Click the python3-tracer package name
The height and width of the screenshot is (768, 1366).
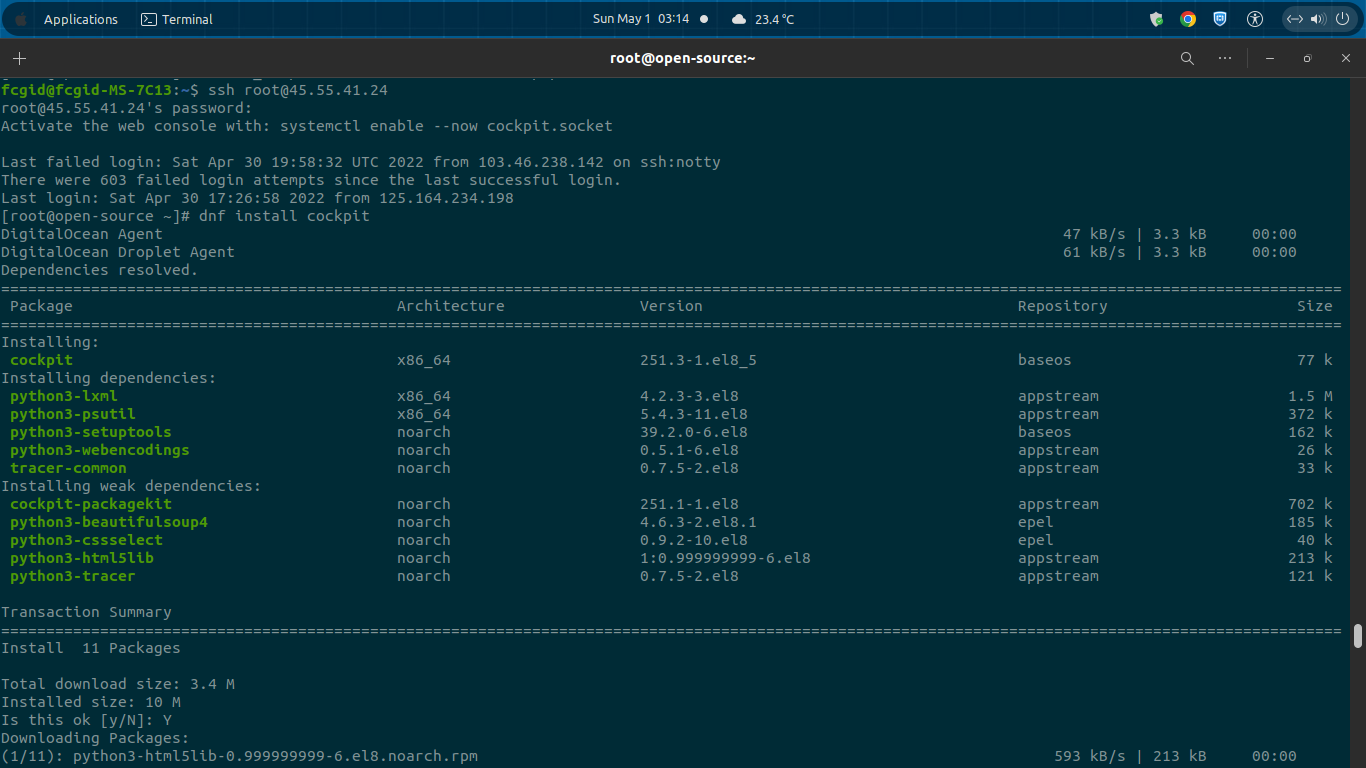click(x=73, y=576)
